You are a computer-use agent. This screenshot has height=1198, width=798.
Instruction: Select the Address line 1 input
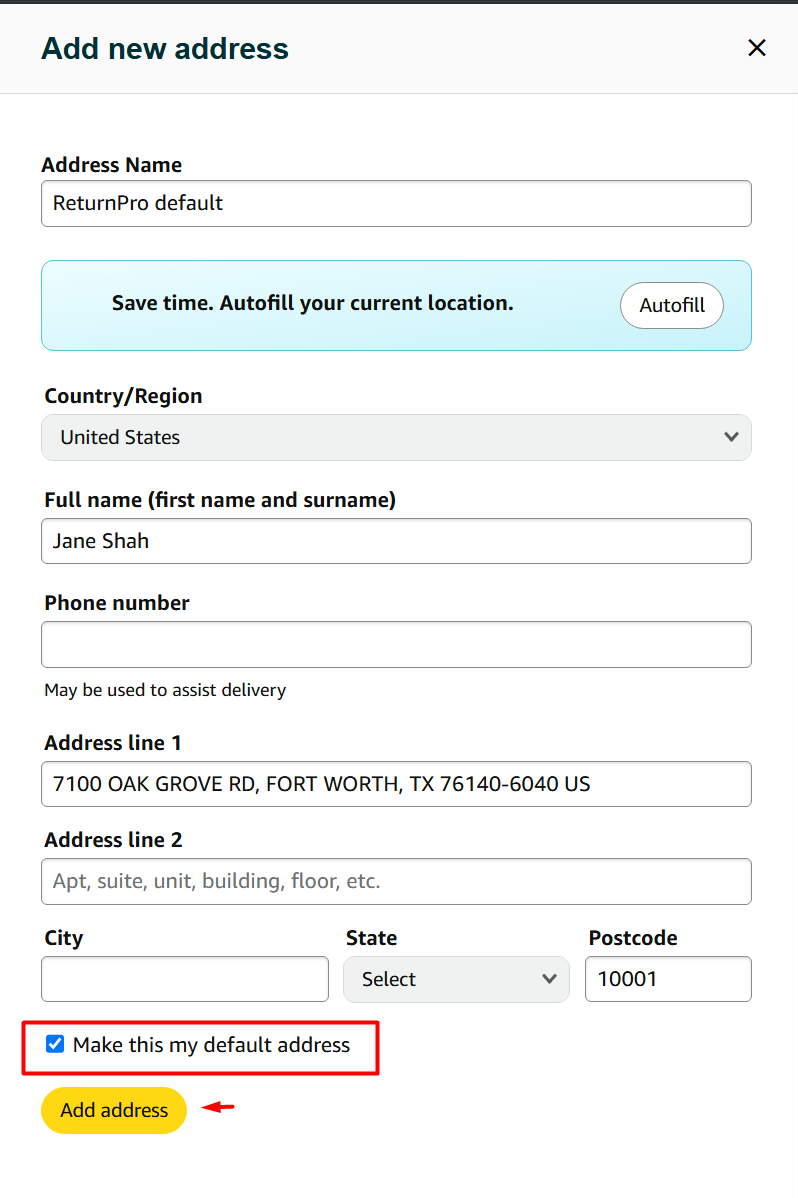pyautogui.click(x=395, y=784)
